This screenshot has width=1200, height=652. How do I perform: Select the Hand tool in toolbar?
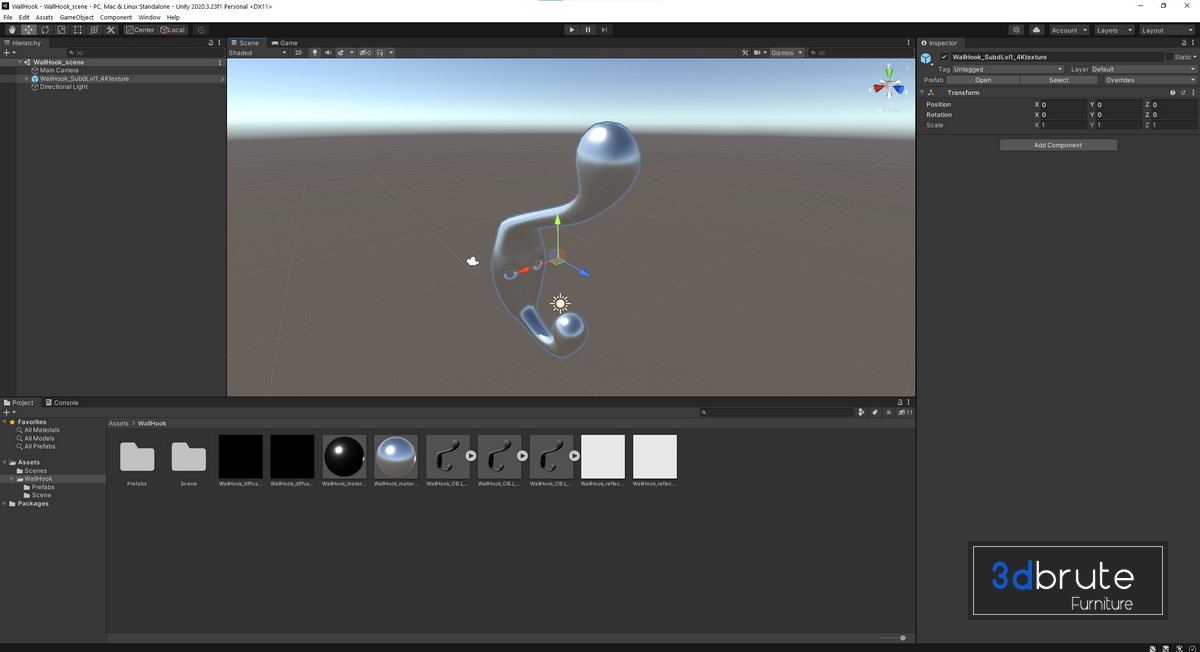tap(11, 30)
